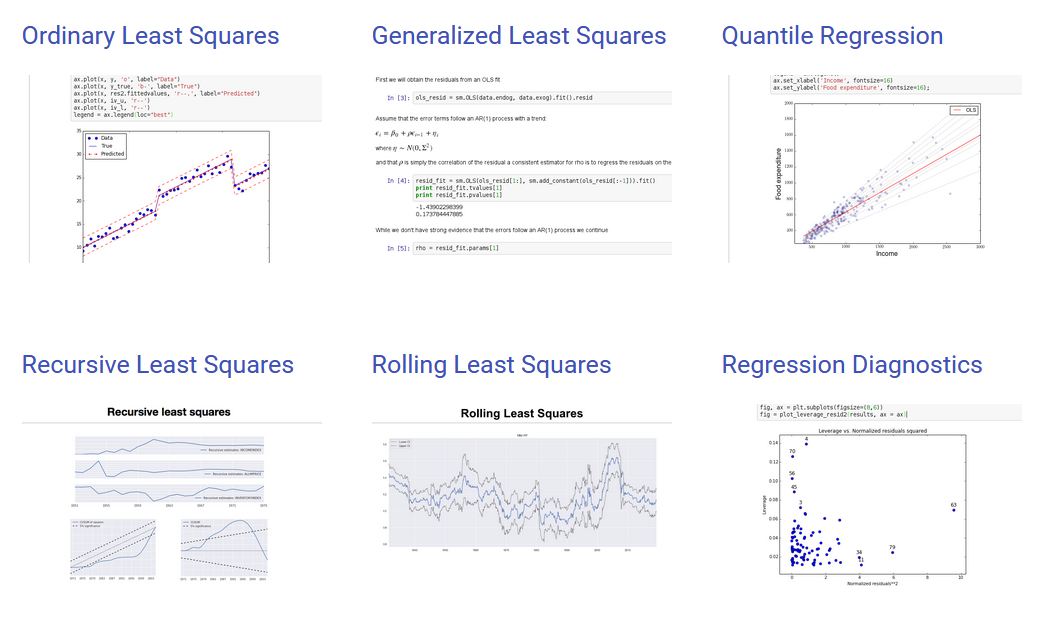The height and width of the screenshot is (620, 1046).
Task: Click the bold 'Rolling Least Squares' thumbnail title
Action: [522, 414]
